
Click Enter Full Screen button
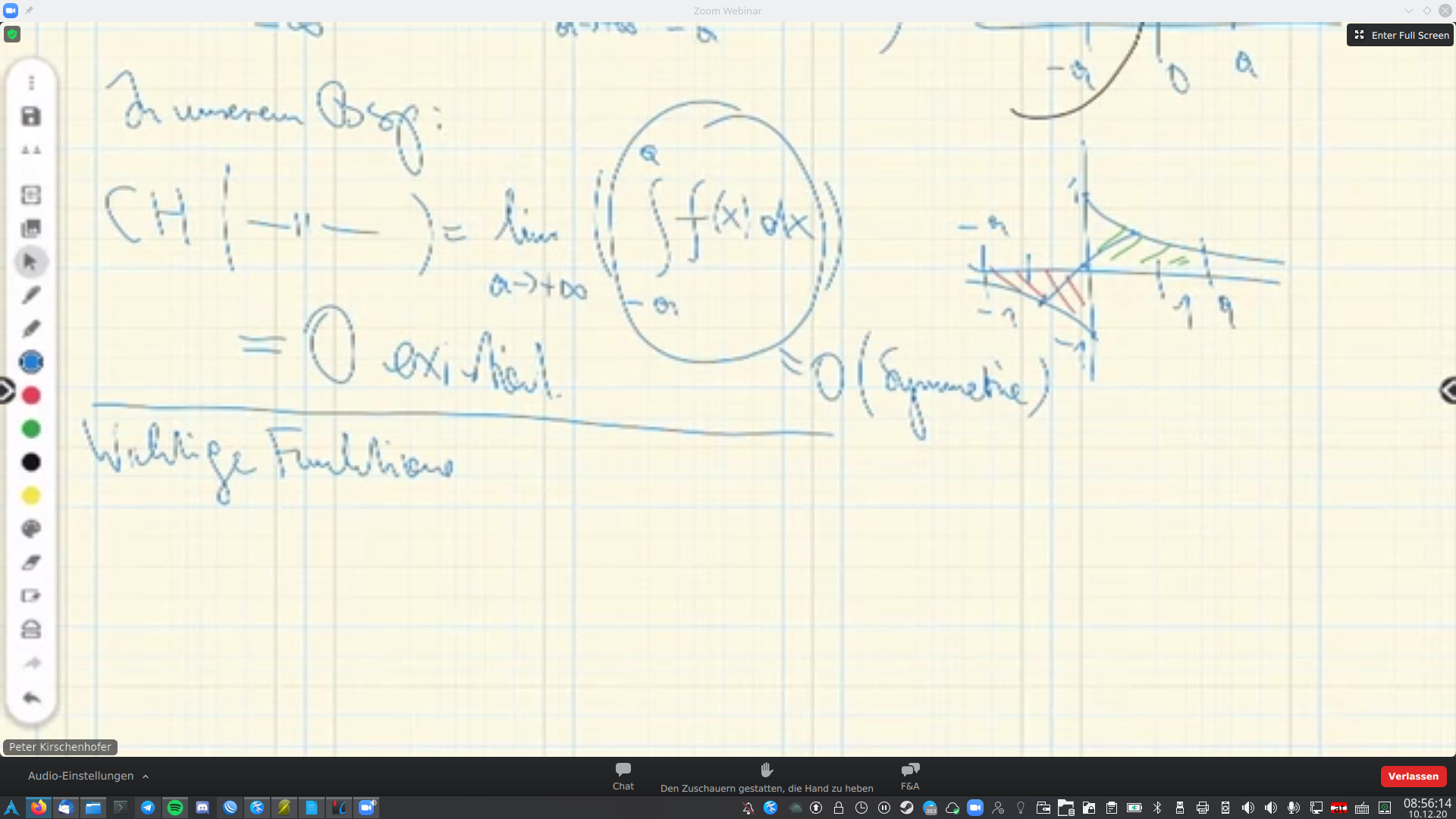click(1401, 35)
